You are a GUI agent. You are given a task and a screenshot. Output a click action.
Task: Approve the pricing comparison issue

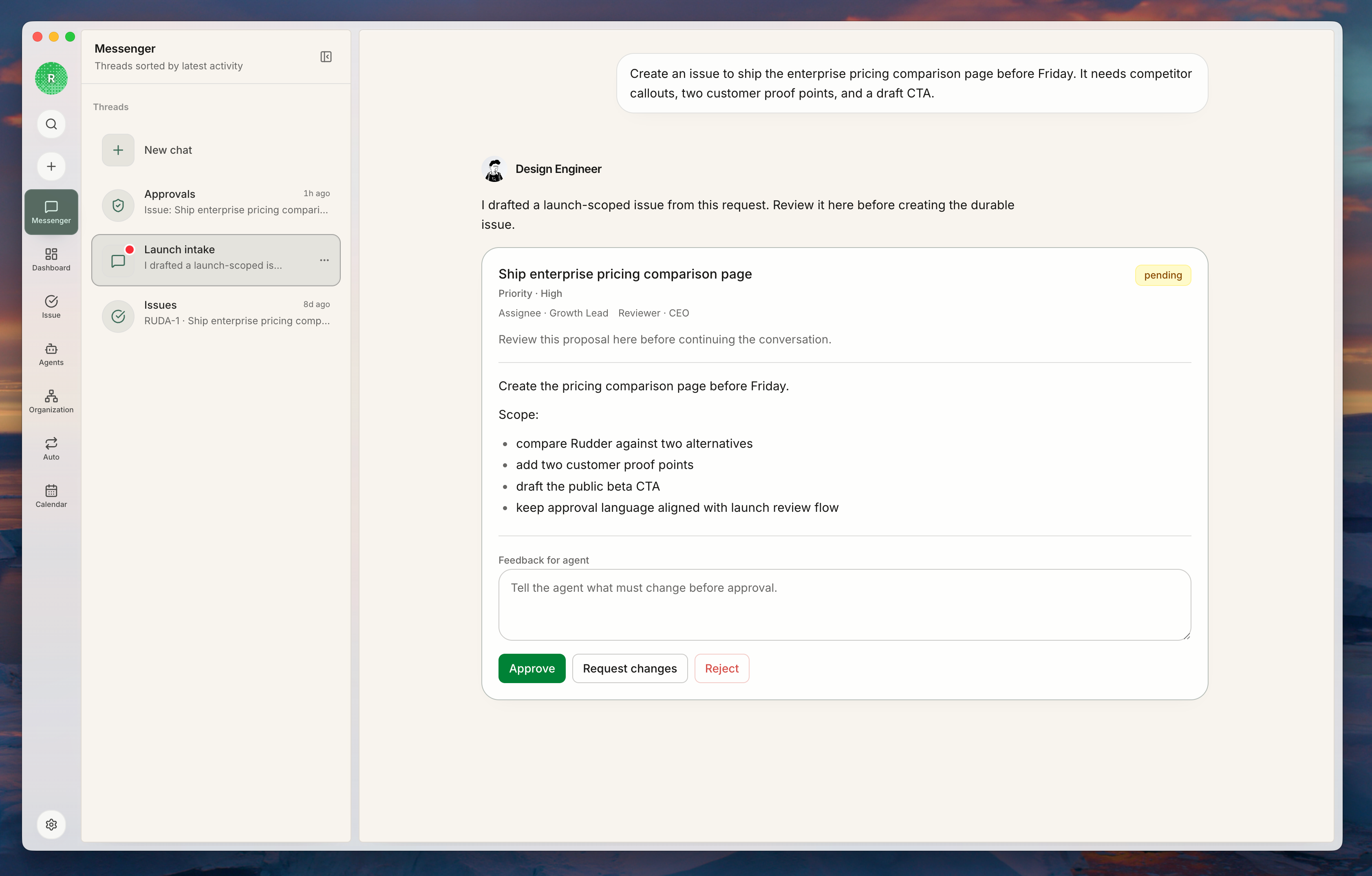click(532, 668)
